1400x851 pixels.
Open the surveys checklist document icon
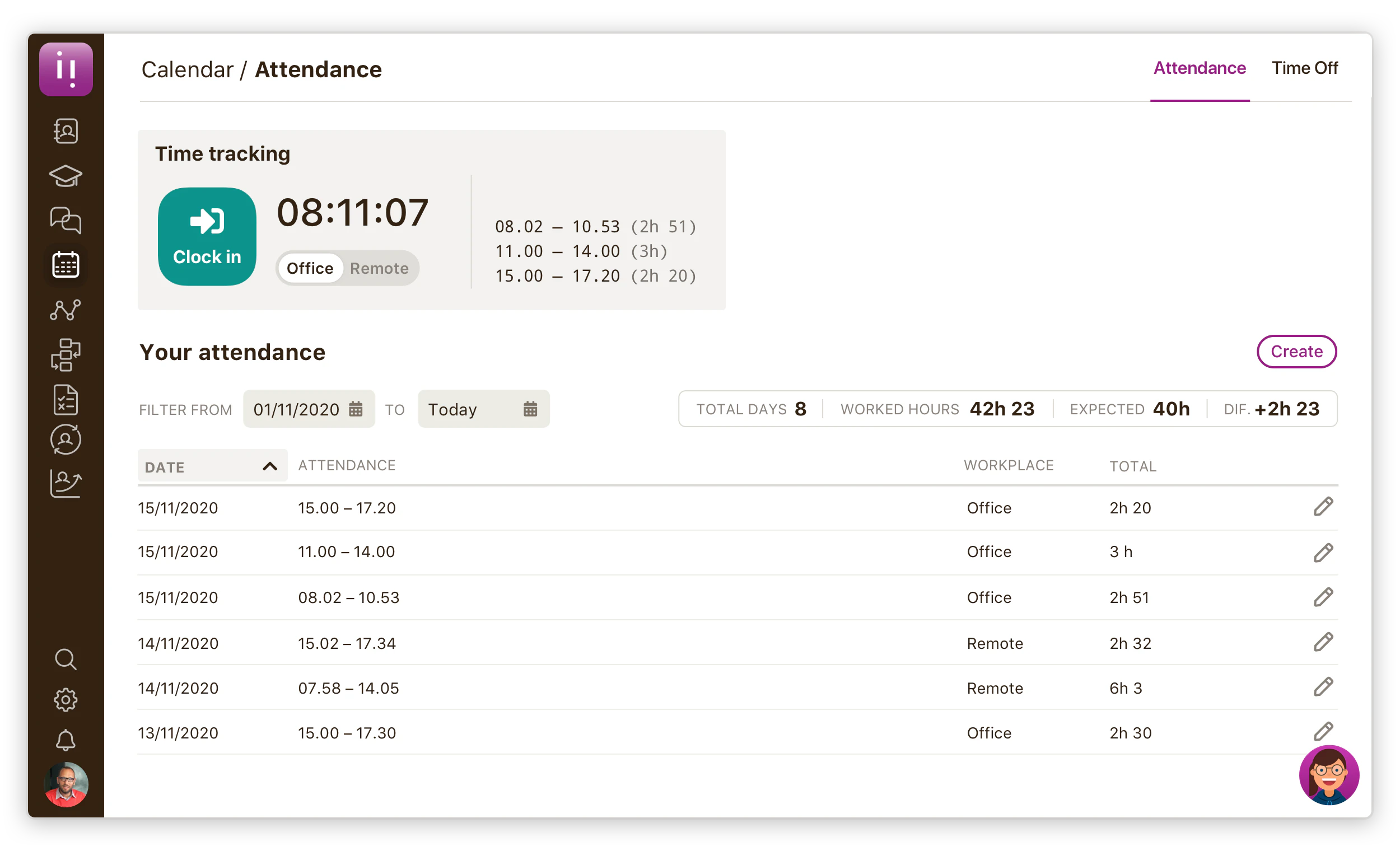(x=66, y=399)
